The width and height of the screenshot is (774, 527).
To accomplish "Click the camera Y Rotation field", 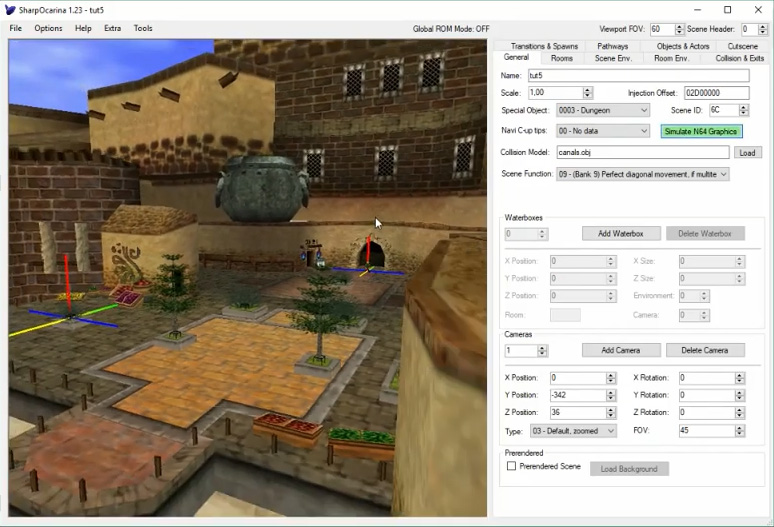I will [707, 395].
